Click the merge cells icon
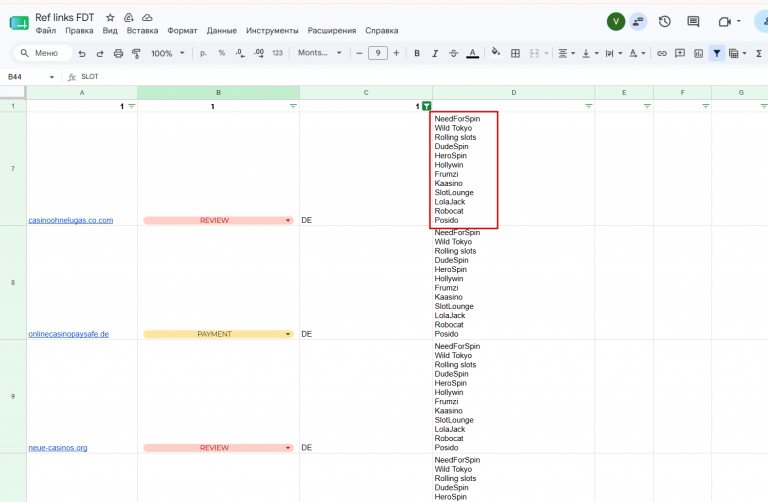The height and width of the screenshot is (502, 768). [x=534, y=53]
